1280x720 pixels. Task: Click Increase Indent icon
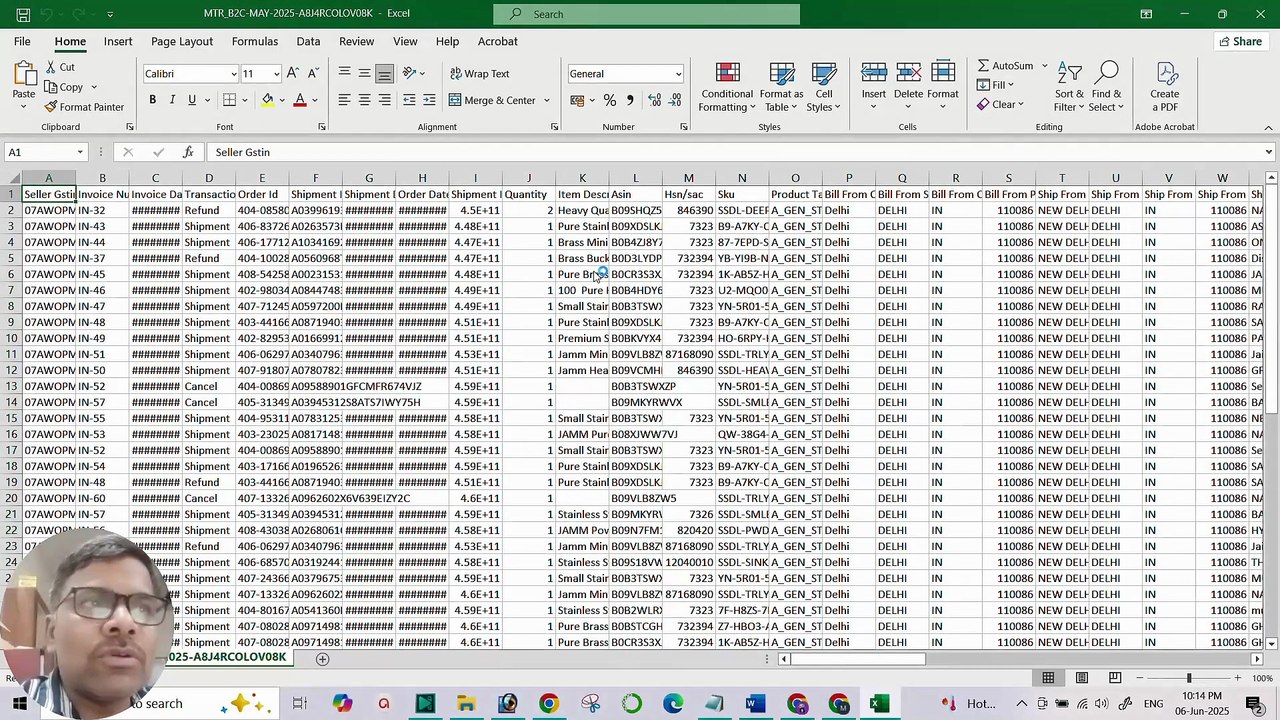[x=429, y=100]
